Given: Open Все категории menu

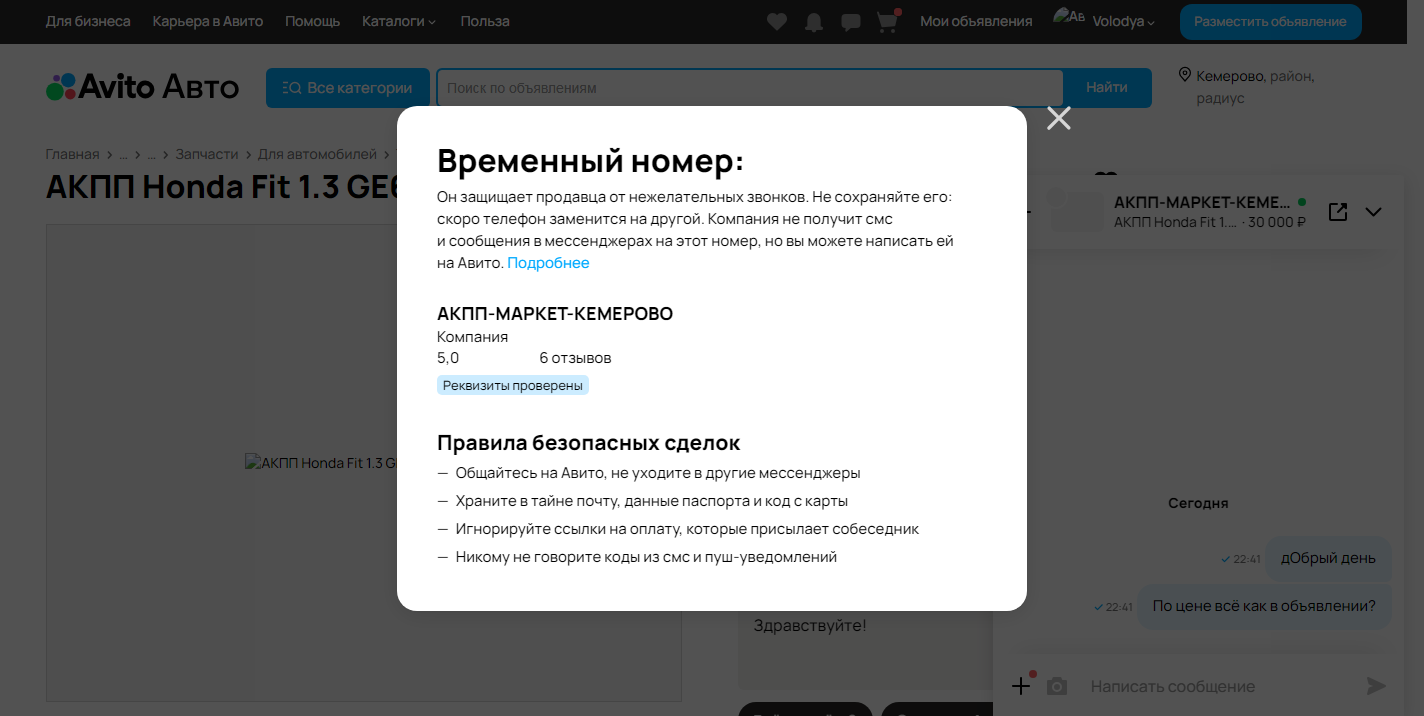Looking at the screenshot, I should [x=348, y=88].
